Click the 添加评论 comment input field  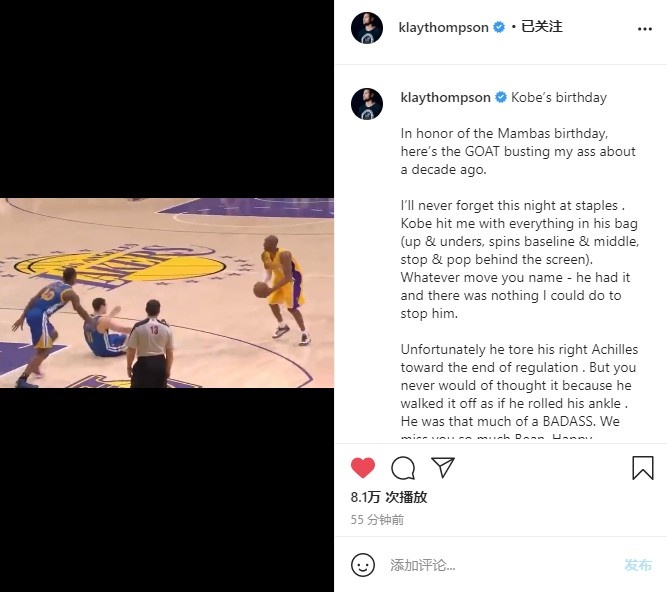click(502, 565)
